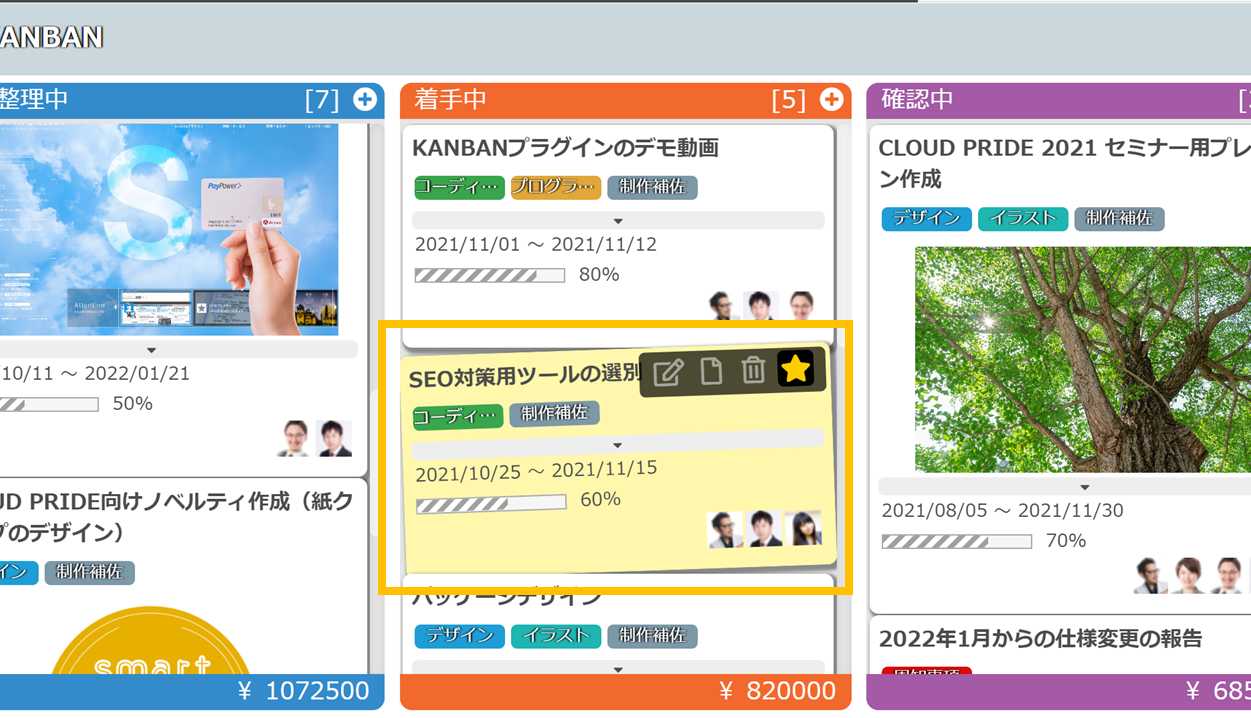Click the smiling glasses avatar on the KANBANプラグイン card

(800, 305)
